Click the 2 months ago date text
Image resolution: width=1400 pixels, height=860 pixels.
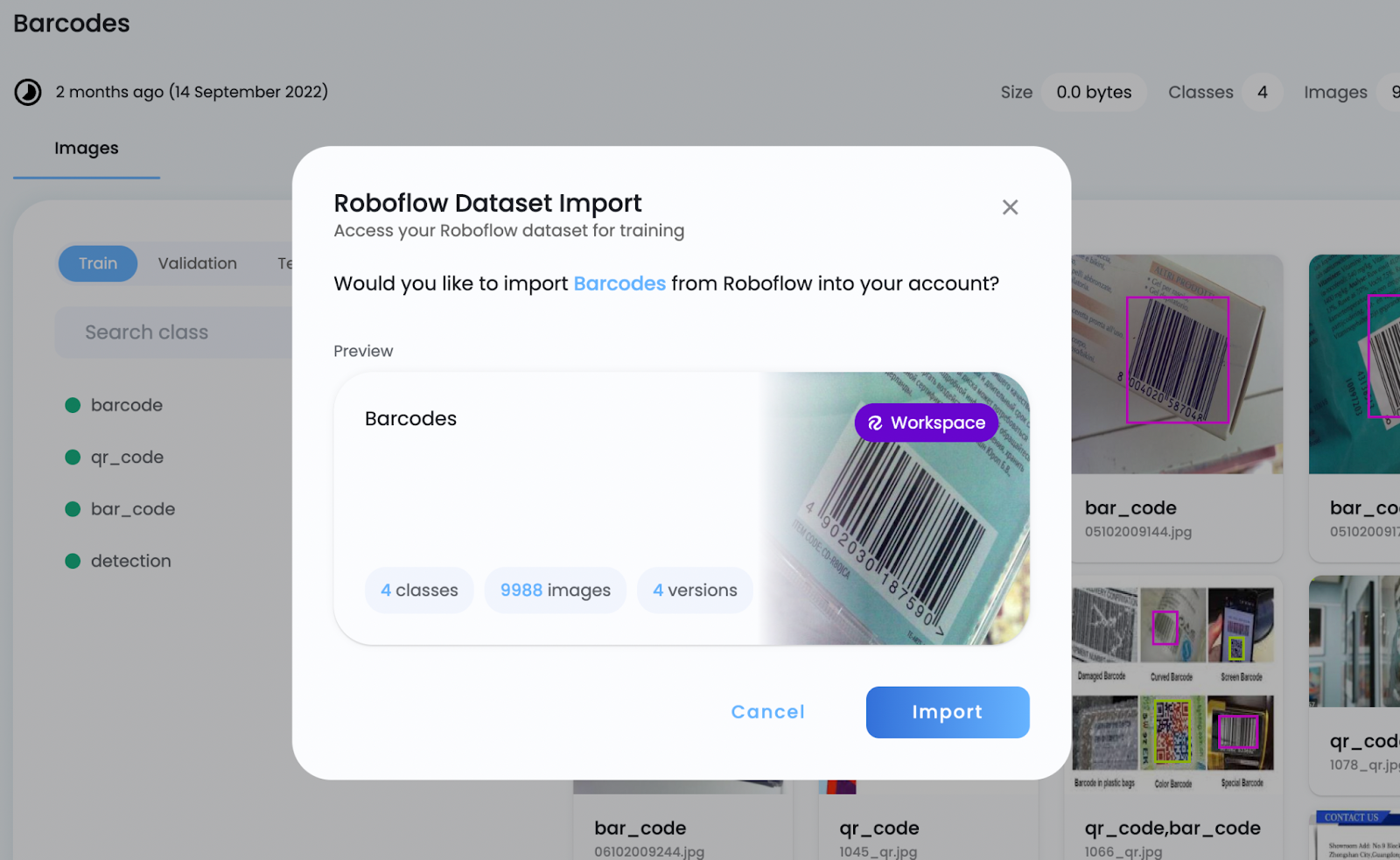192,92
